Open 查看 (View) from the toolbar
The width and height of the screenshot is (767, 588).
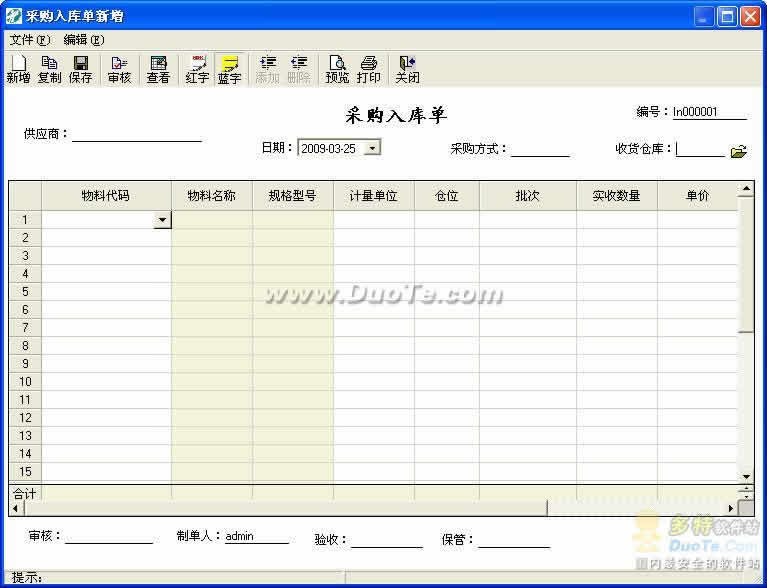coord(158,69)
